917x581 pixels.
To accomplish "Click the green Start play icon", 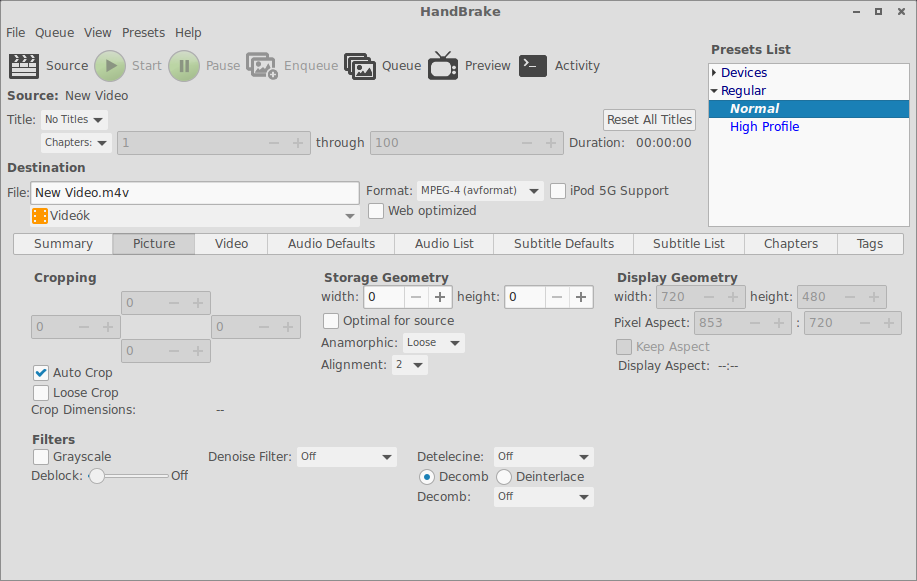I will pos(110,66).
